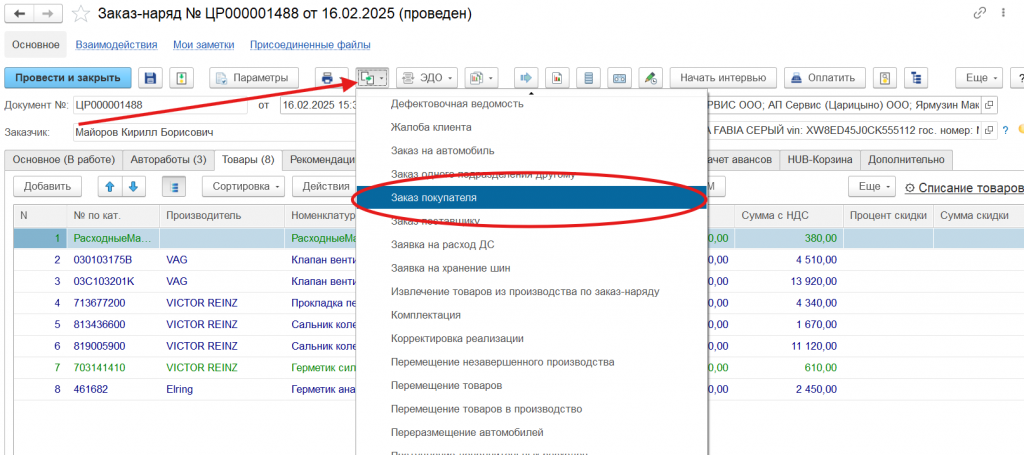The width and height of the screenshot is (1024, 455).
Task: Open the Сортировка dropdown
Action: coord(243,186)
